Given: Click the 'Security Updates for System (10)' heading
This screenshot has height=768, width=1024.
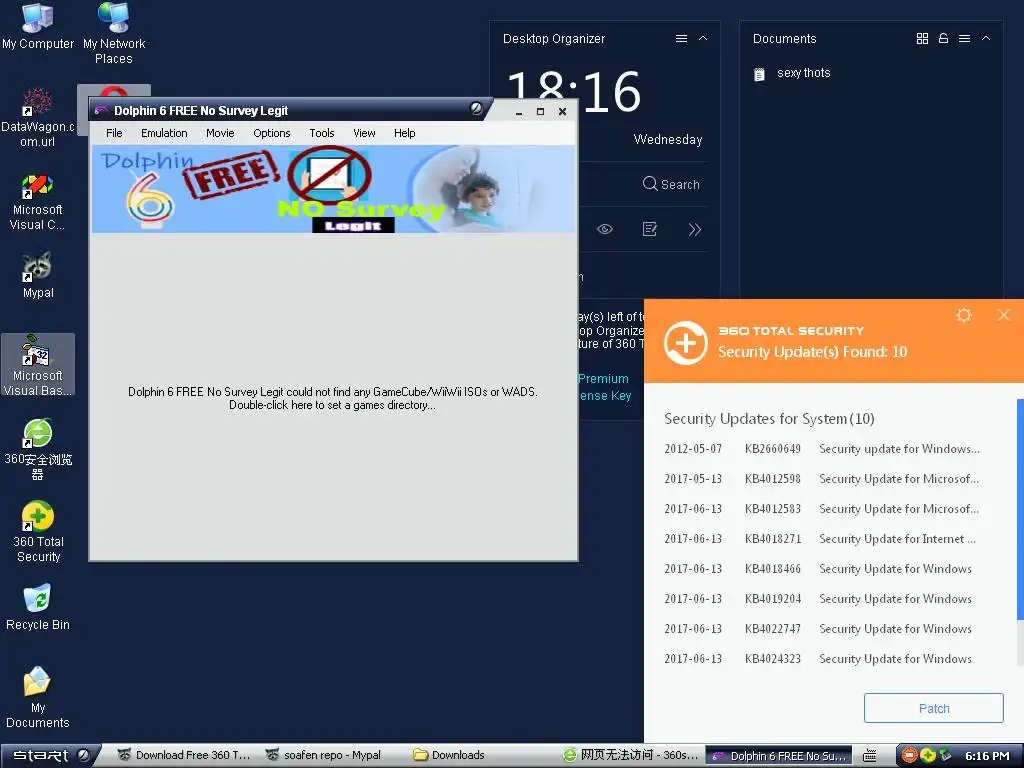Looking at the screenshot, I should 769,419.
